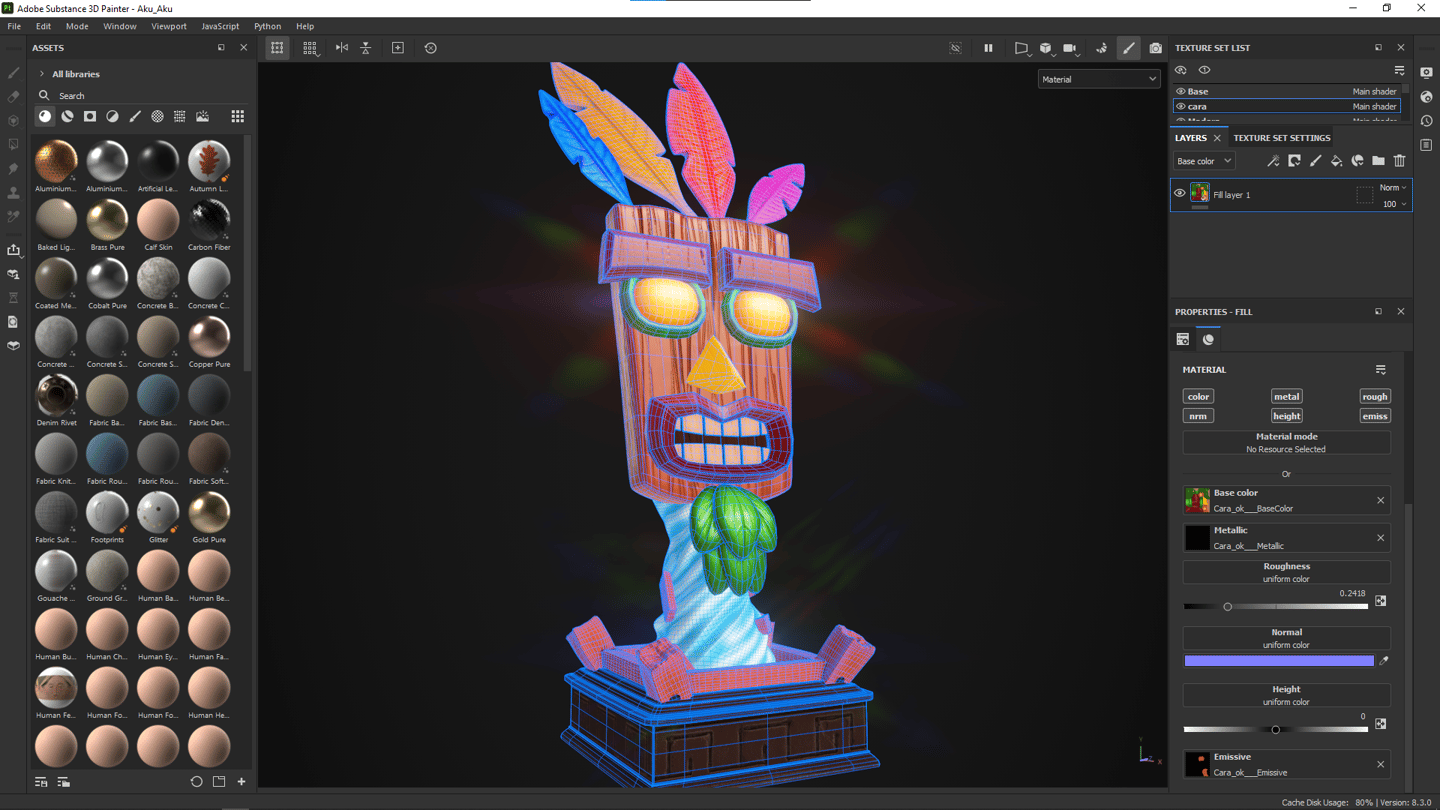The width and height of the screenshot is (1440, 810).
Task: Open the Material viewport mode dropdown
Action: tap(1099, 79)
